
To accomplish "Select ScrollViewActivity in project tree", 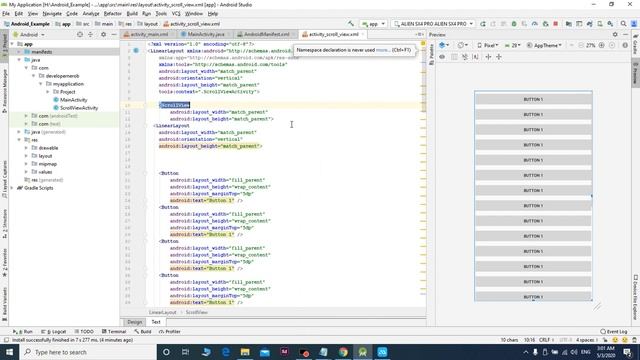I will 78,108.
